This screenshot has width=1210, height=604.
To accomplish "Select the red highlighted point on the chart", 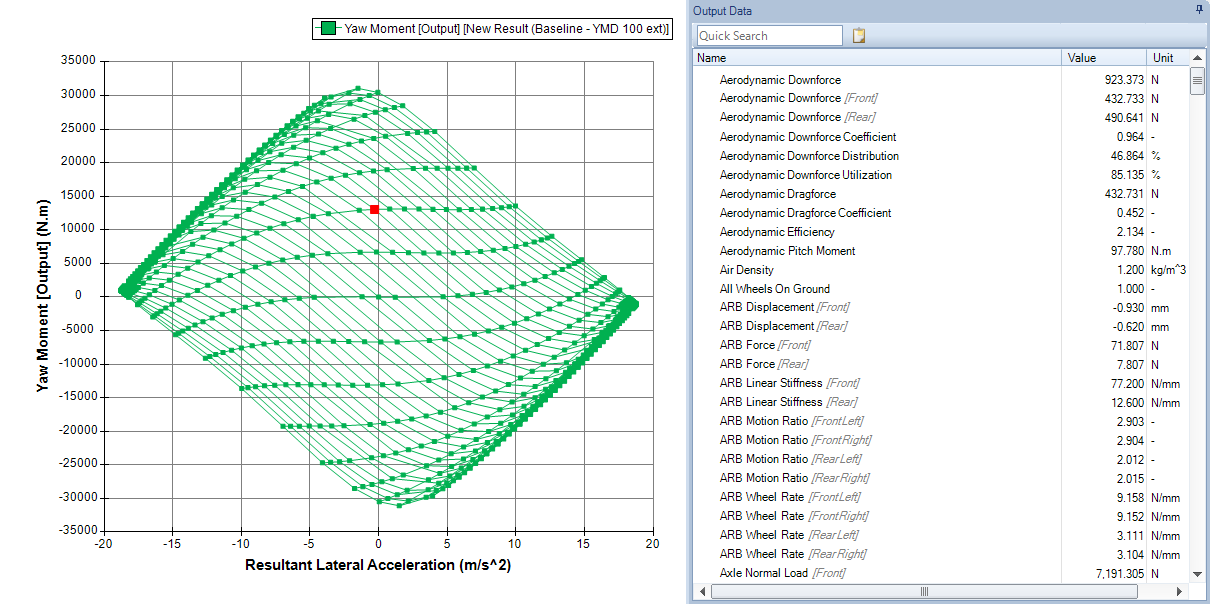I will (374, 209).
